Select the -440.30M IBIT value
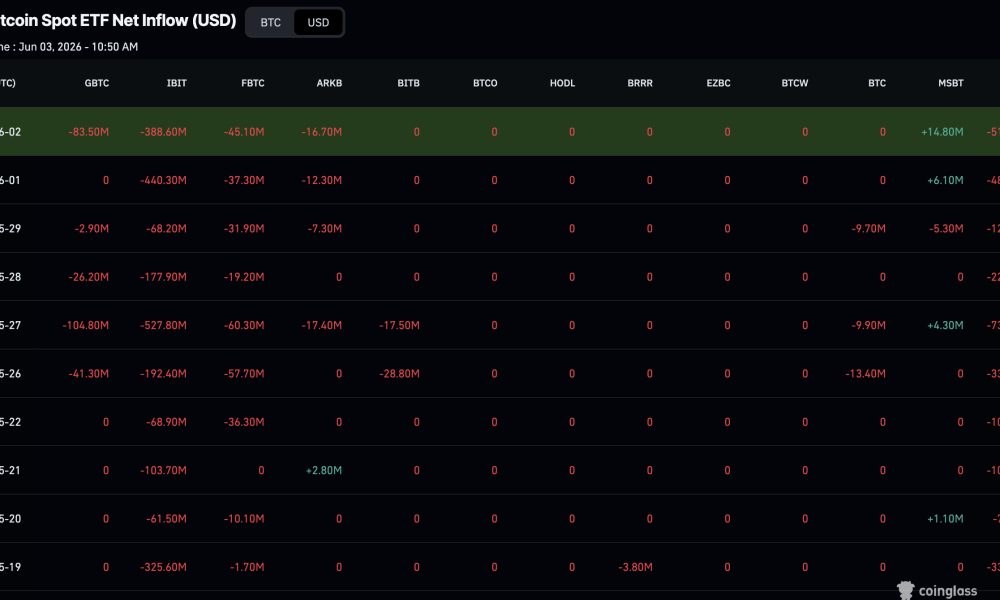 pyautogui.click(x=163, y=180)
